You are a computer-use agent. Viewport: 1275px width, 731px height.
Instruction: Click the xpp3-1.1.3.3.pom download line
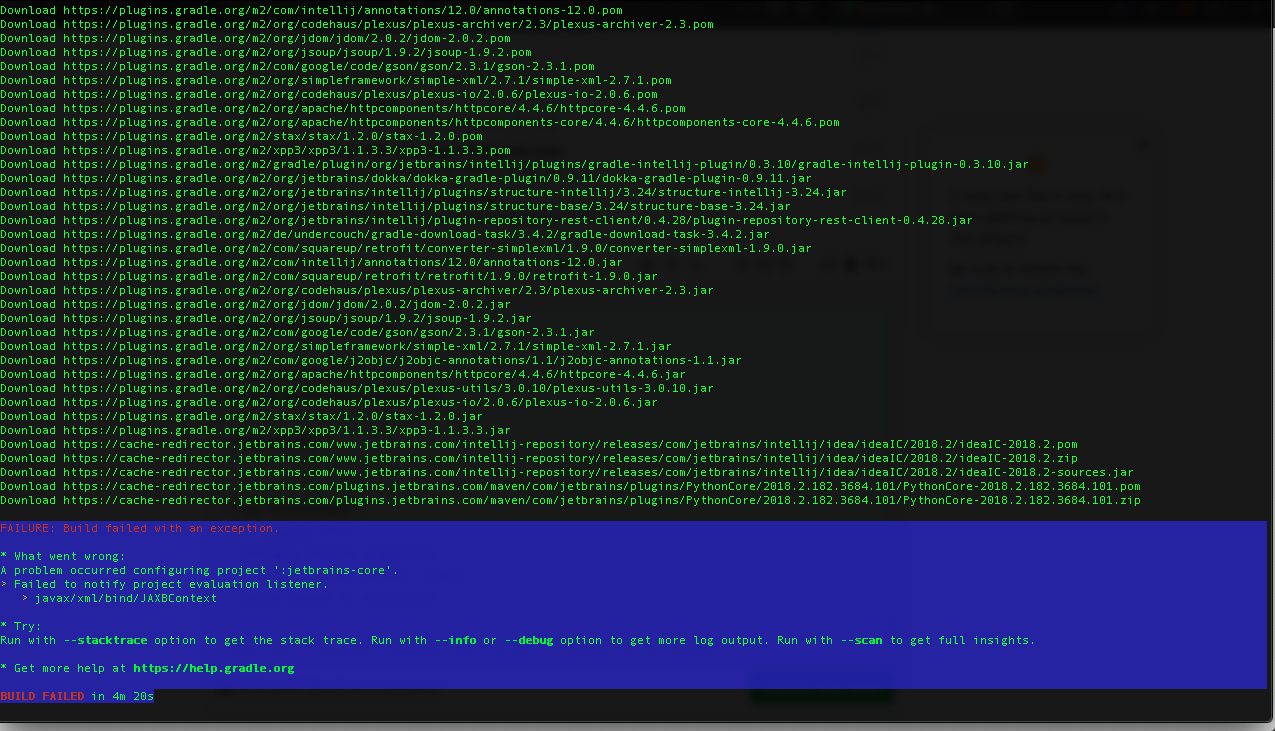coord(255,150)
